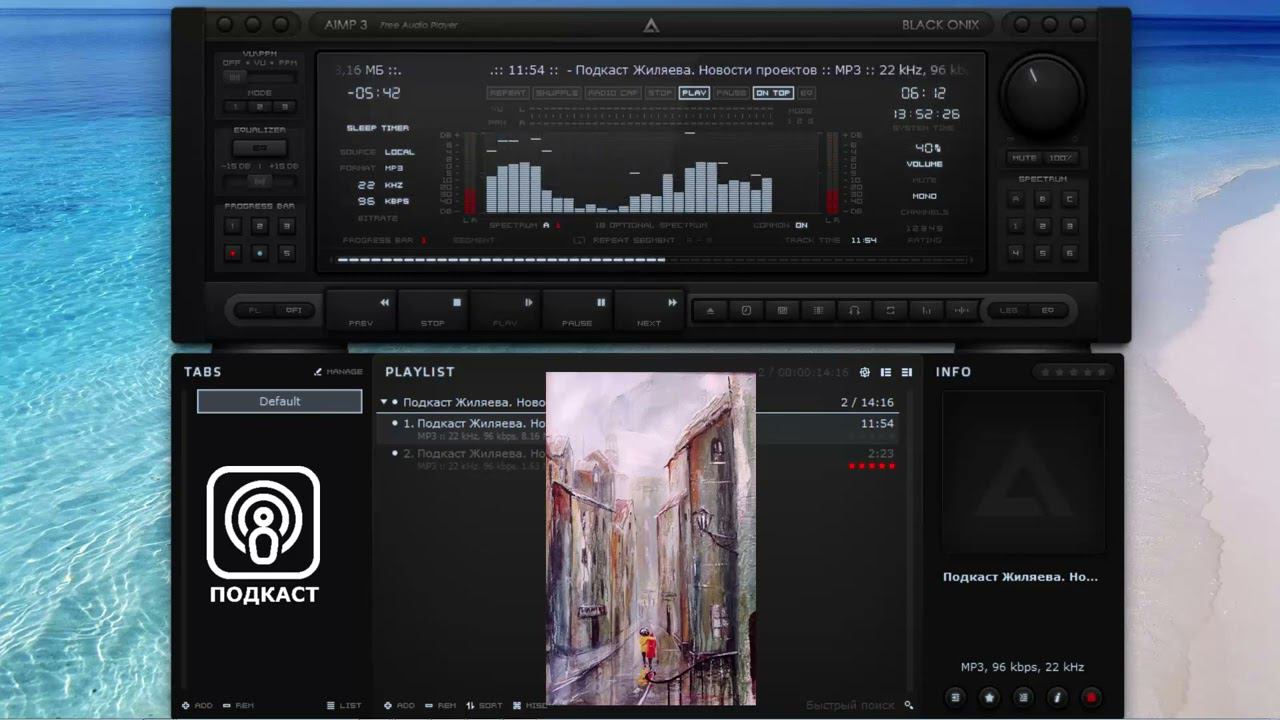1280x720 pixels.
Task: Open the headphones icon in the toolbar
Action: [x=854, y=310]
